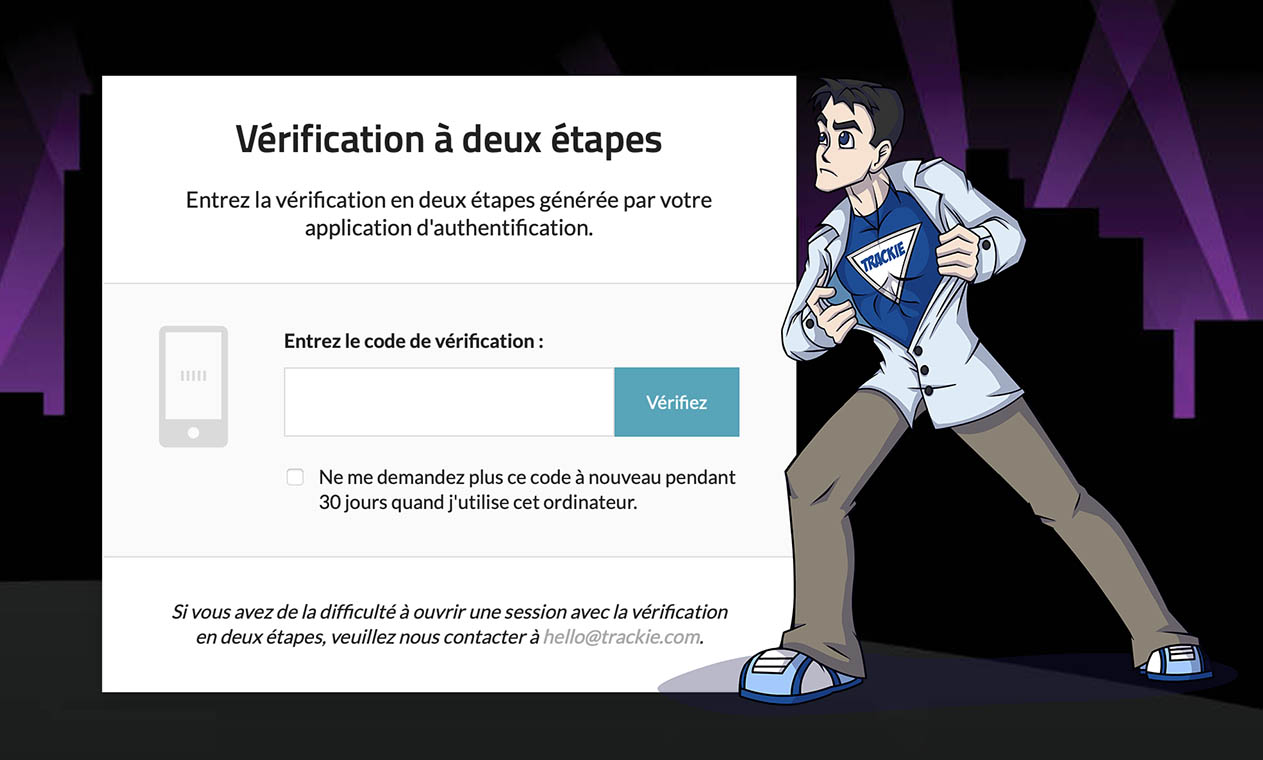Screen dimensions: 1263x760
Task: Click the hero's right blue sneaker
Action: point(1177,660)
